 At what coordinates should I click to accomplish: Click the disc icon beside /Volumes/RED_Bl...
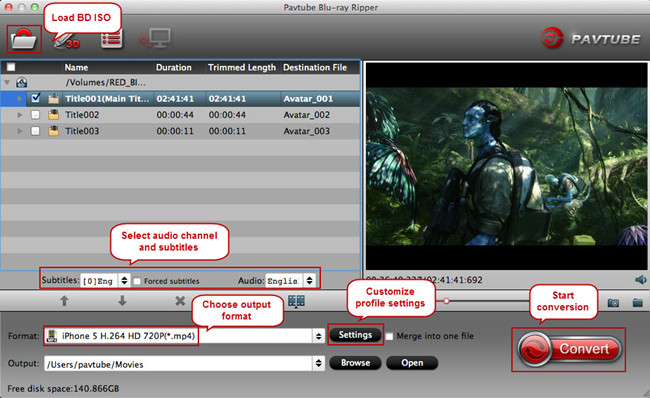pyautogui.click(x=22, y=83)
